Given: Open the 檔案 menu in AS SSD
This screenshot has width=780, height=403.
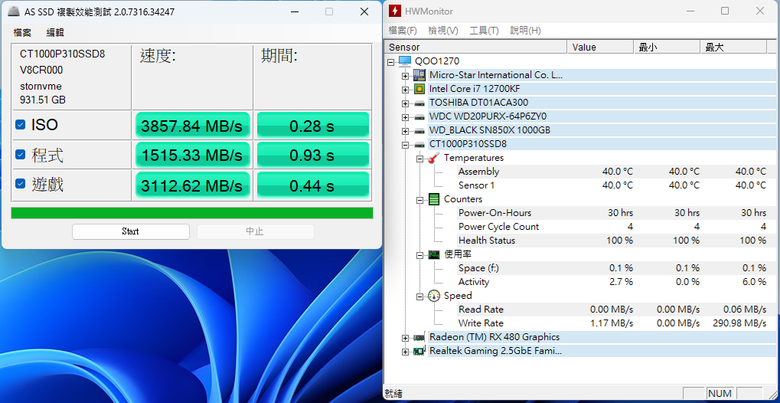Looking at the screenshot, I should 22,33.
